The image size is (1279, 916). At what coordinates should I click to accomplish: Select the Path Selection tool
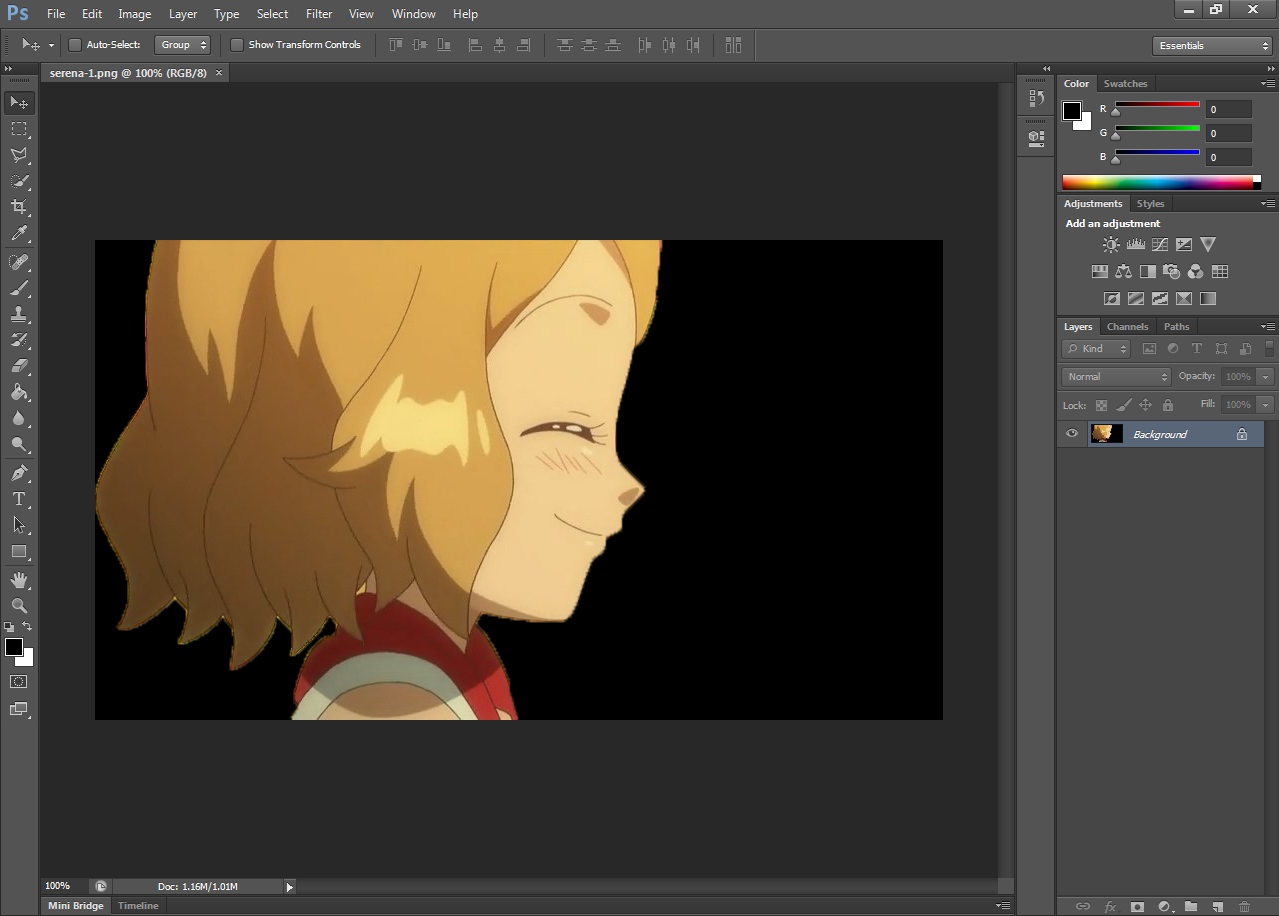(19, 524)
